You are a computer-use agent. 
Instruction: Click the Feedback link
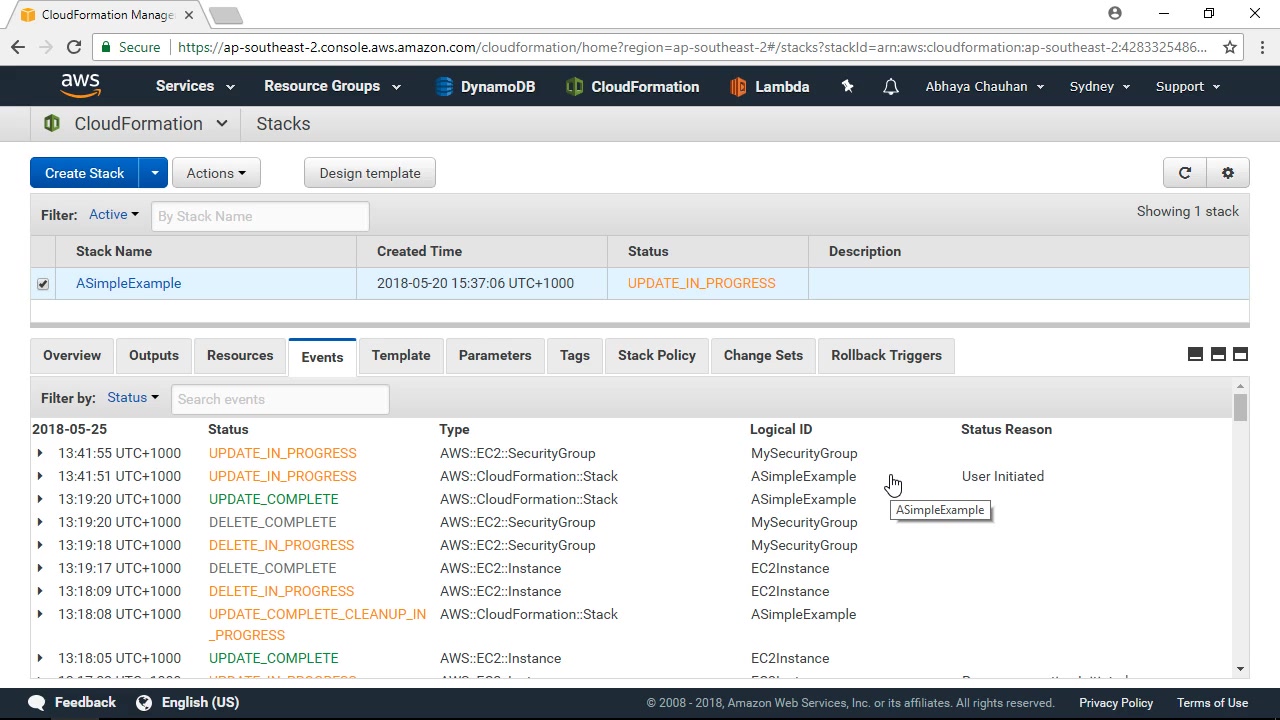[85, 702]
